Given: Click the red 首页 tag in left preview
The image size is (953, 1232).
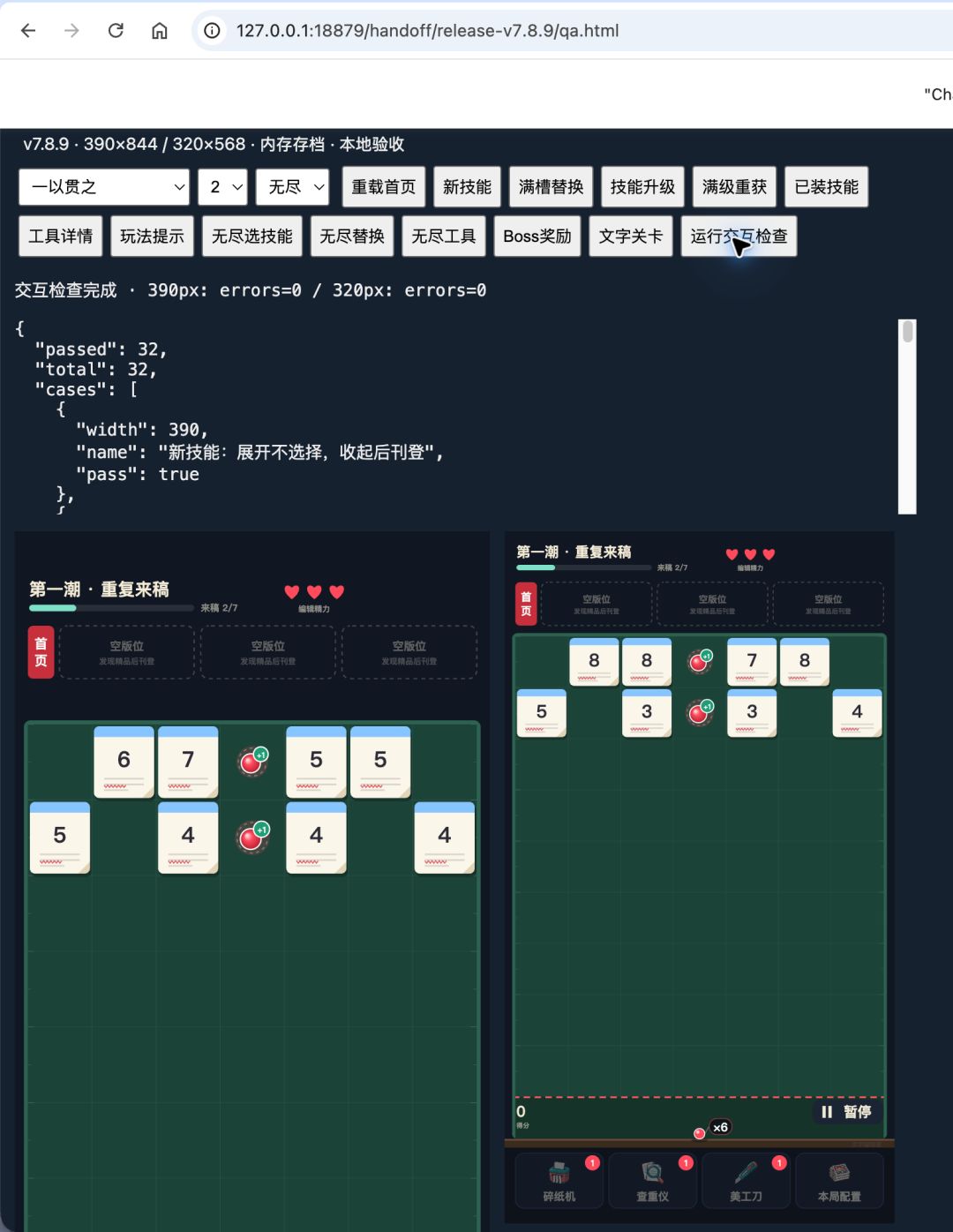Looking at the screenshot, I should [41, 652].
